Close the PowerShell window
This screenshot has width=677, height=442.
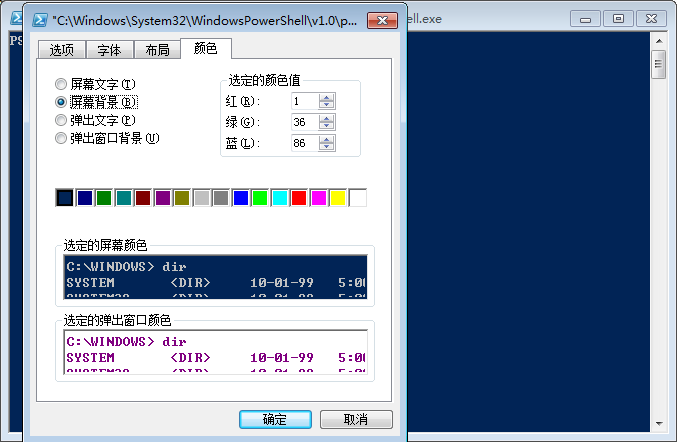coord(651,19)
